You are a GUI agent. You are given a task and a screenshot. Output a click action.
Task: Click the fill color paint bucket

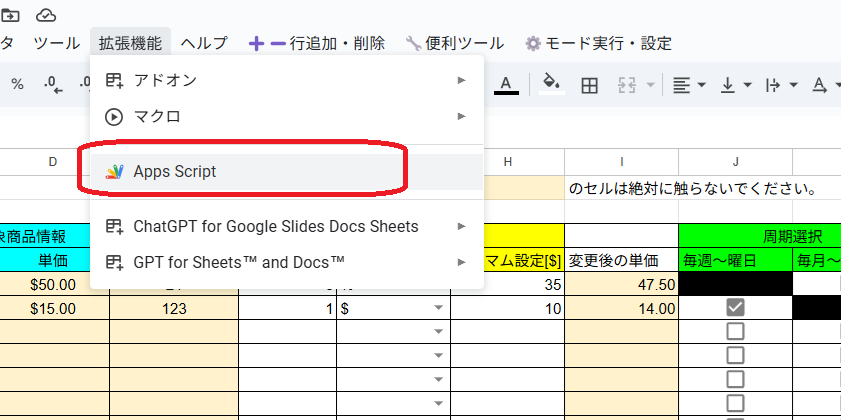[552, 84]
